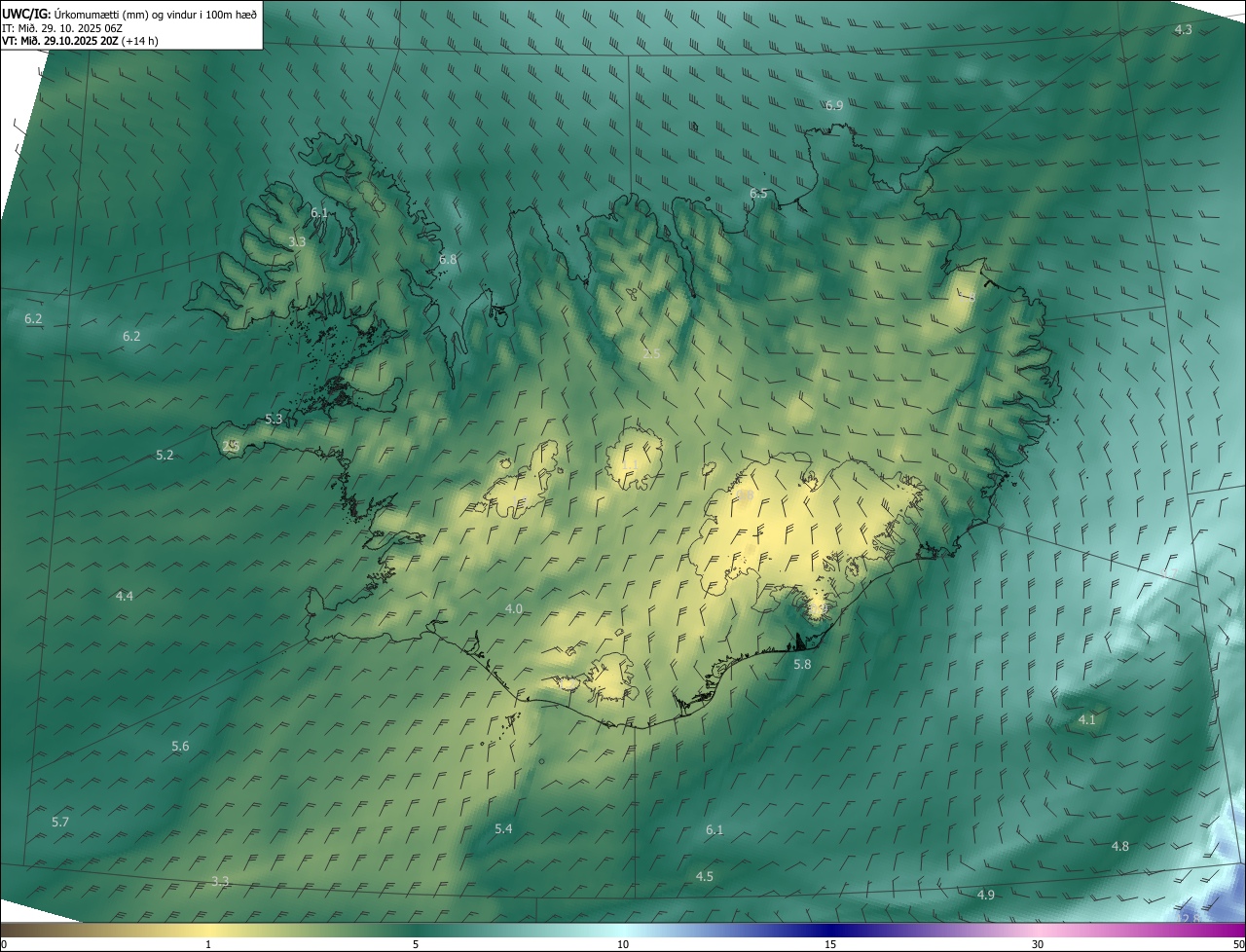1246x952 pixels.
Task: Click the map value label 4.8
Action: [x=1120, y=847]
